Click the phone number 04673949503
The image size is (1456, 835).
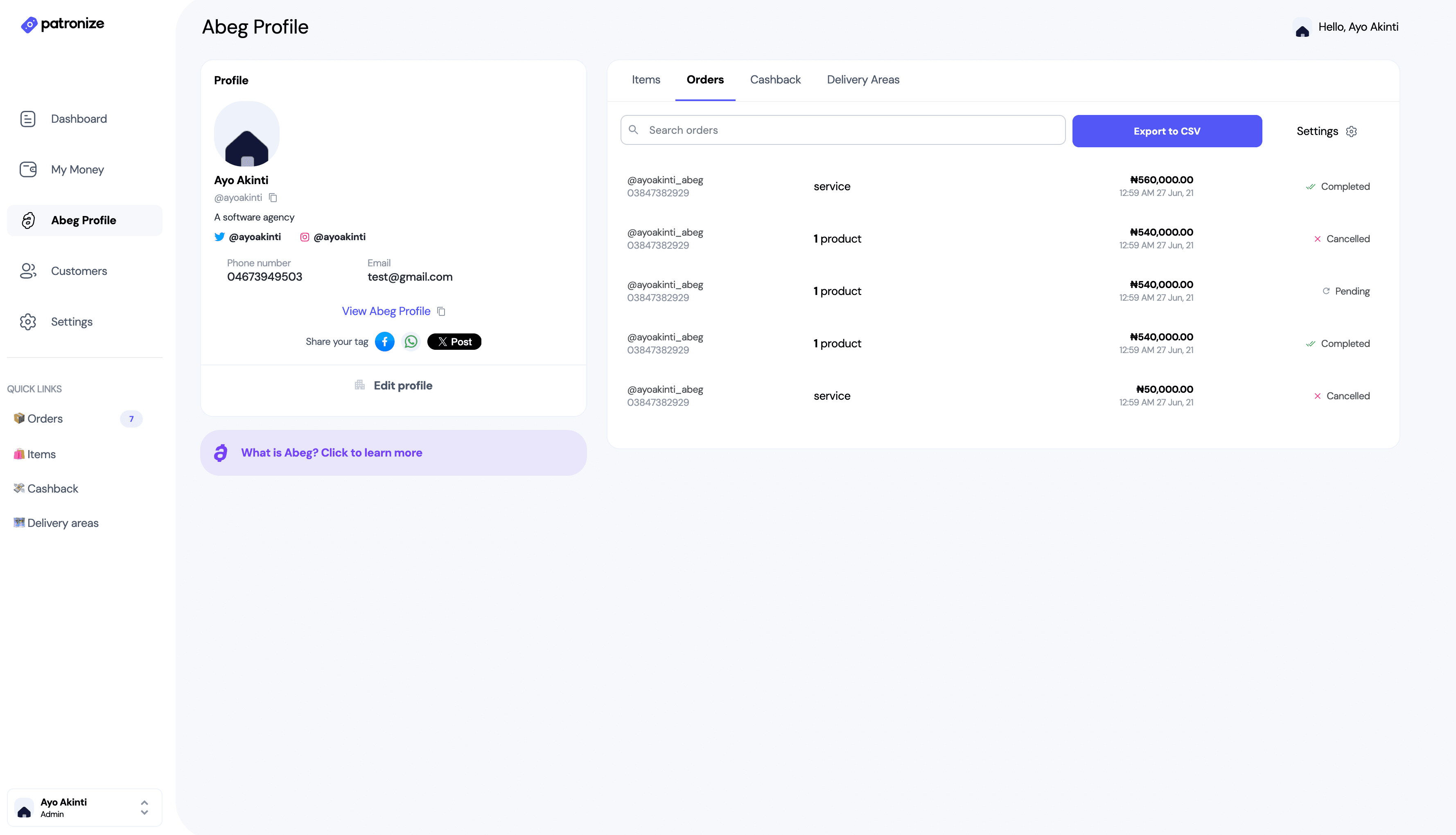[264, 277]
